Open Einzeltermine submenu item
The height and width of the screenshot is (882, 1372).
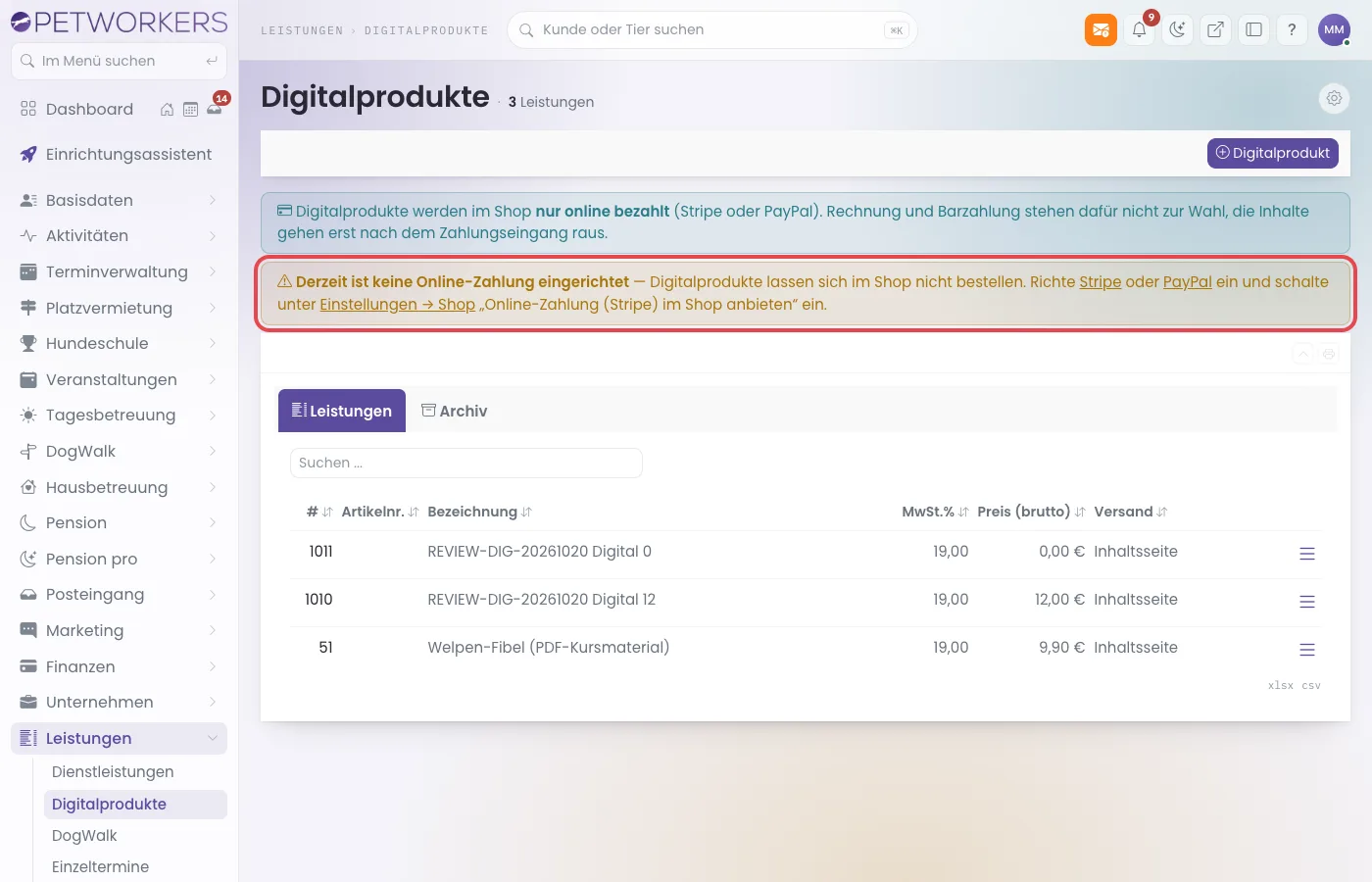point(135,866)
